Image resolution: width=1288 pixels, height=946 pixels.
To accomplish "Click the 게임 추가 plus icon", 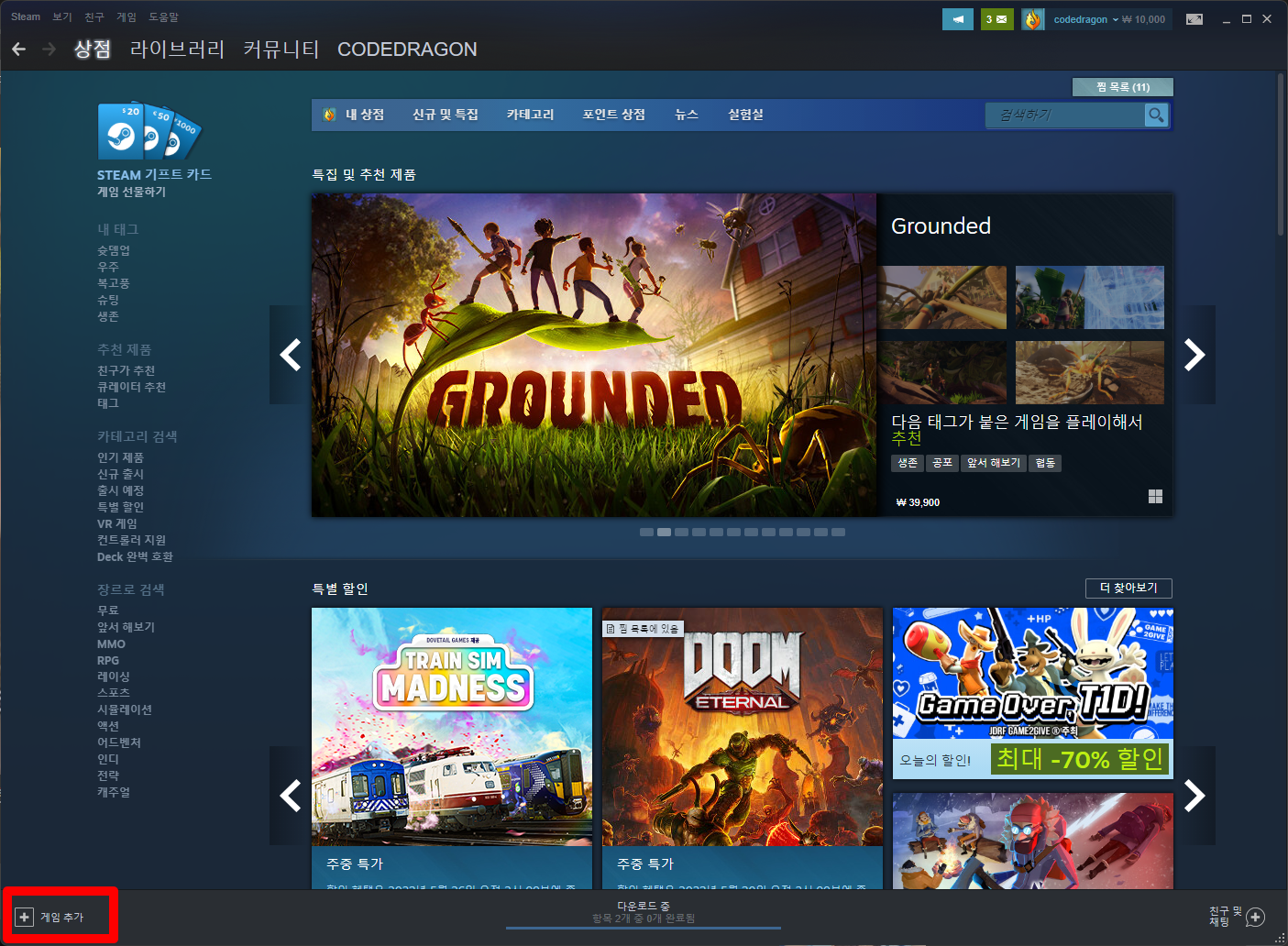I will point(25,917).
